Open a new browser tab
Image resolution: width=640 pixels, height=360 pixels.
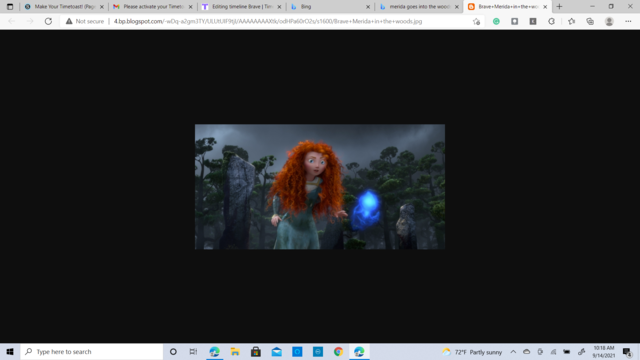point(559,7)
